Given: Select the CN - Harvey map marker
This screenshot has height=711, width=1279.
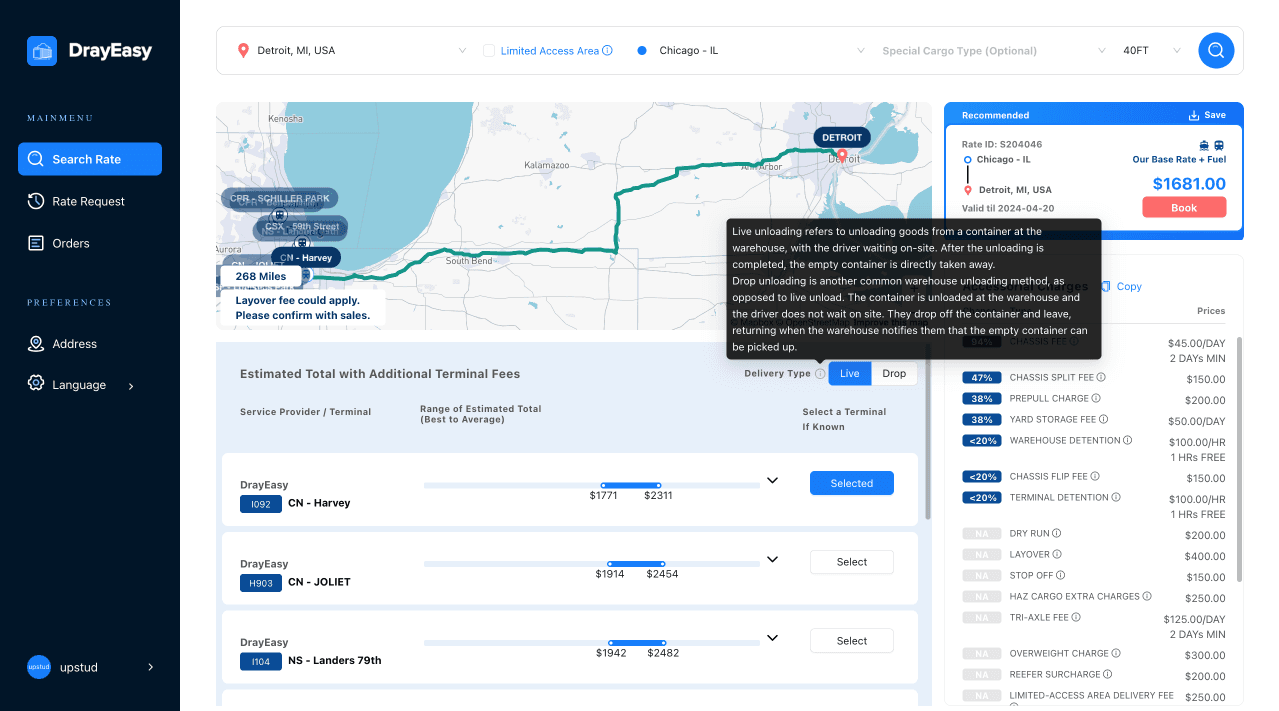Looking at the screenshot, I should click(x=306, y=258).
